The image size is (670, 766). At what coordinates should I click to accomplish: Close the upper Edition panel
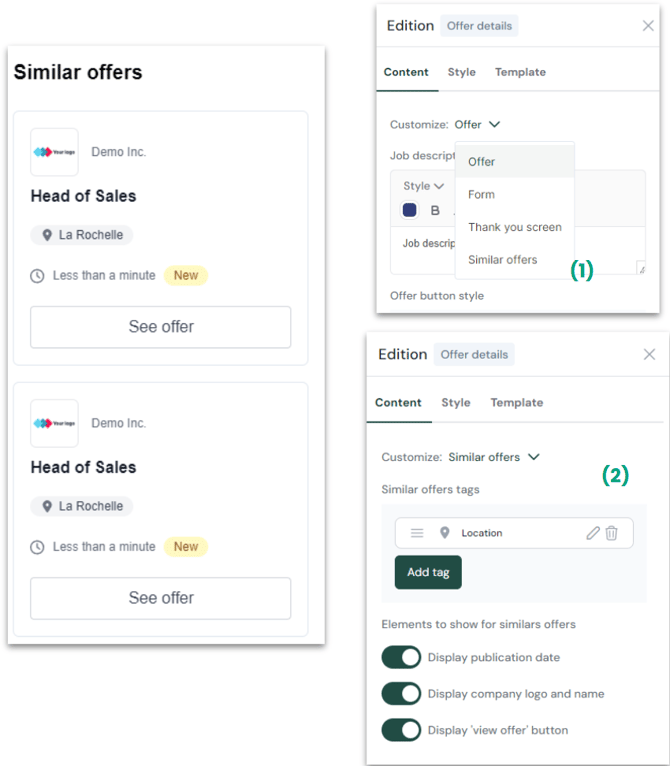[x=648, y=26]
